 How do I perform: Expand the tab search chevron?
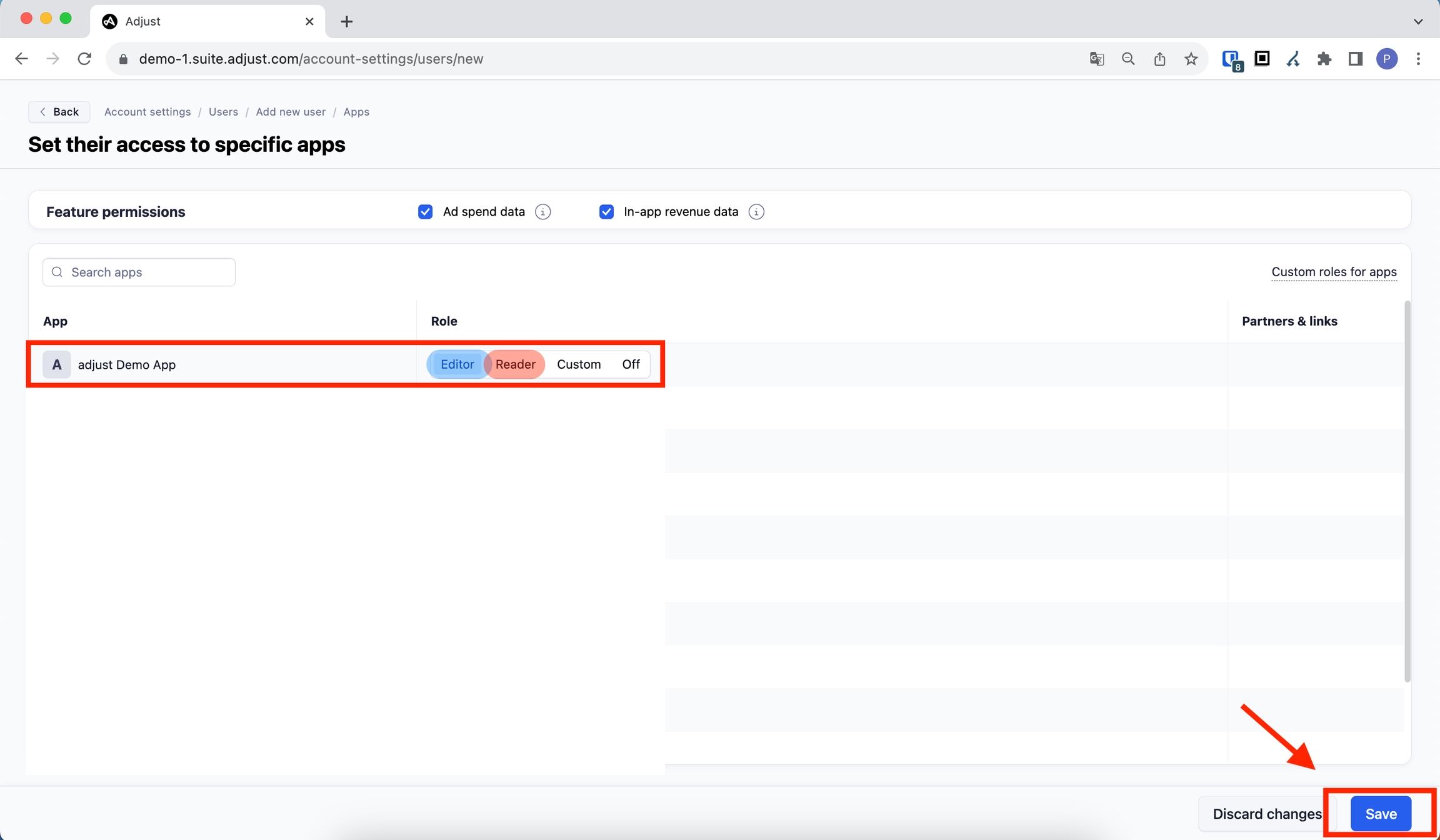tap(1418, 21)
